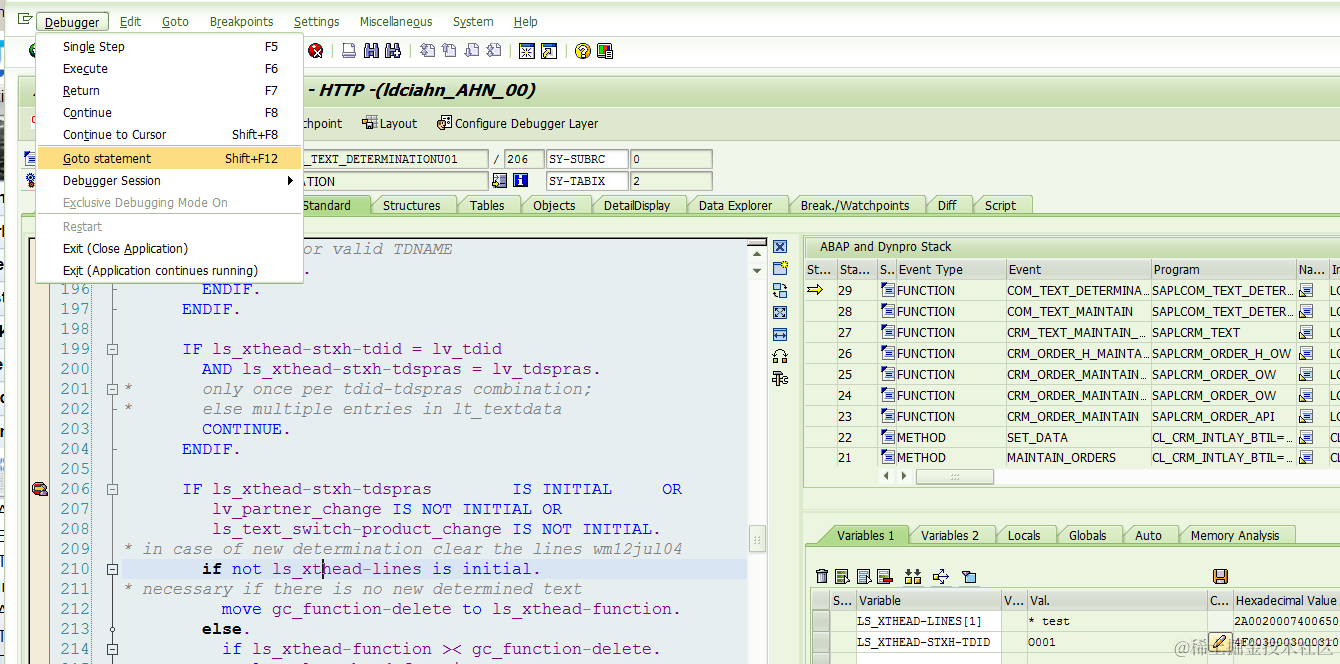Choose Single Step in the menu
Viewport: 1340px width, 664px height.
click(x=169, y=47)
